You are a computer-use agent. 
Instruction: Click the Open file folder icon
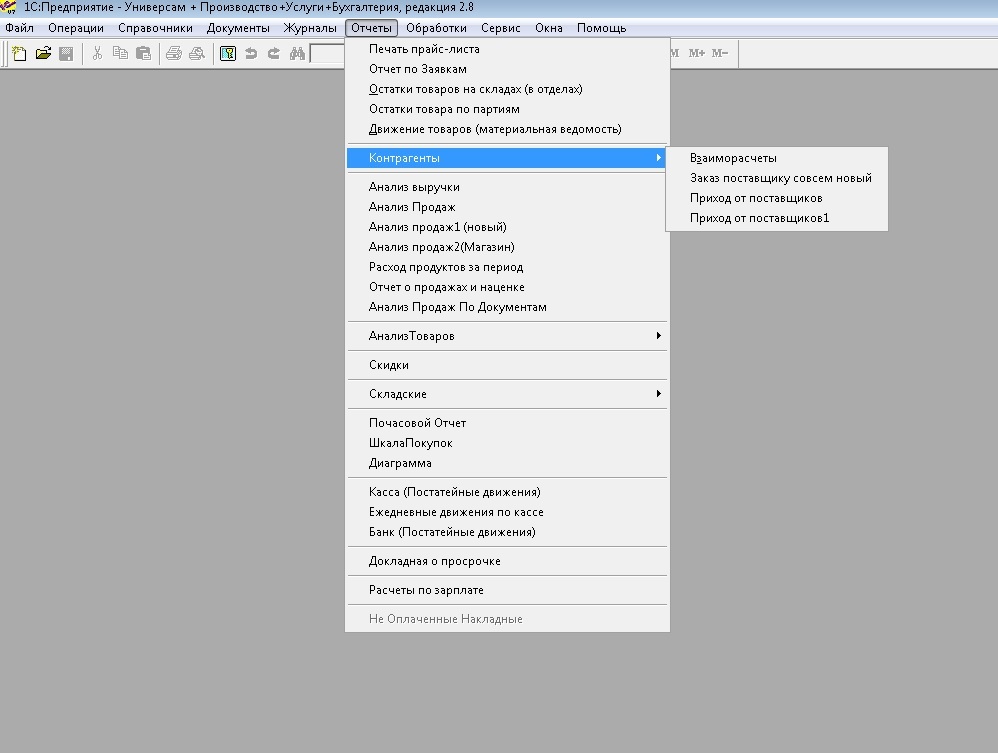click(43, 53)
